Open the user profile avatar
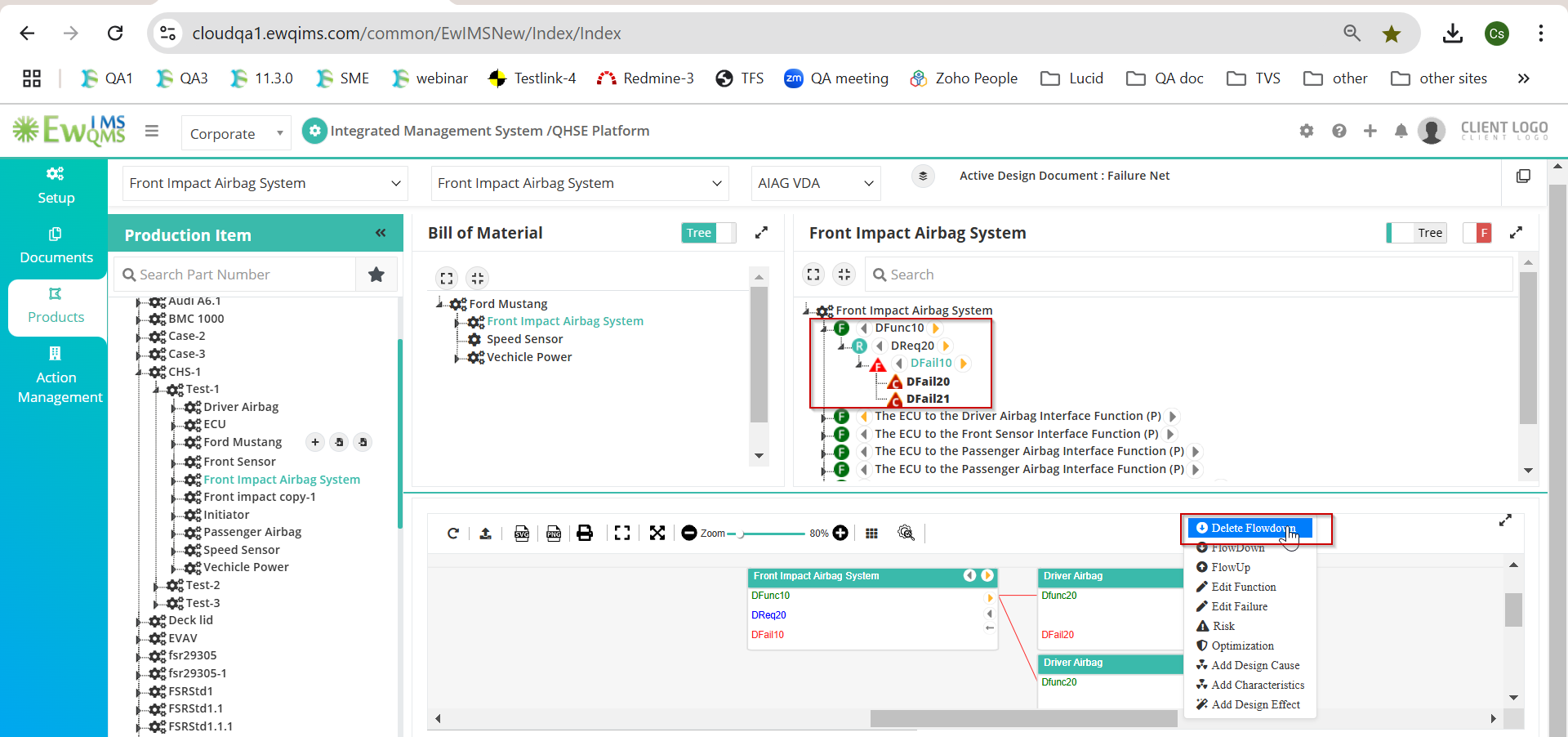This screenshot has height=737, width=1568. click(x=1432, y=131)
